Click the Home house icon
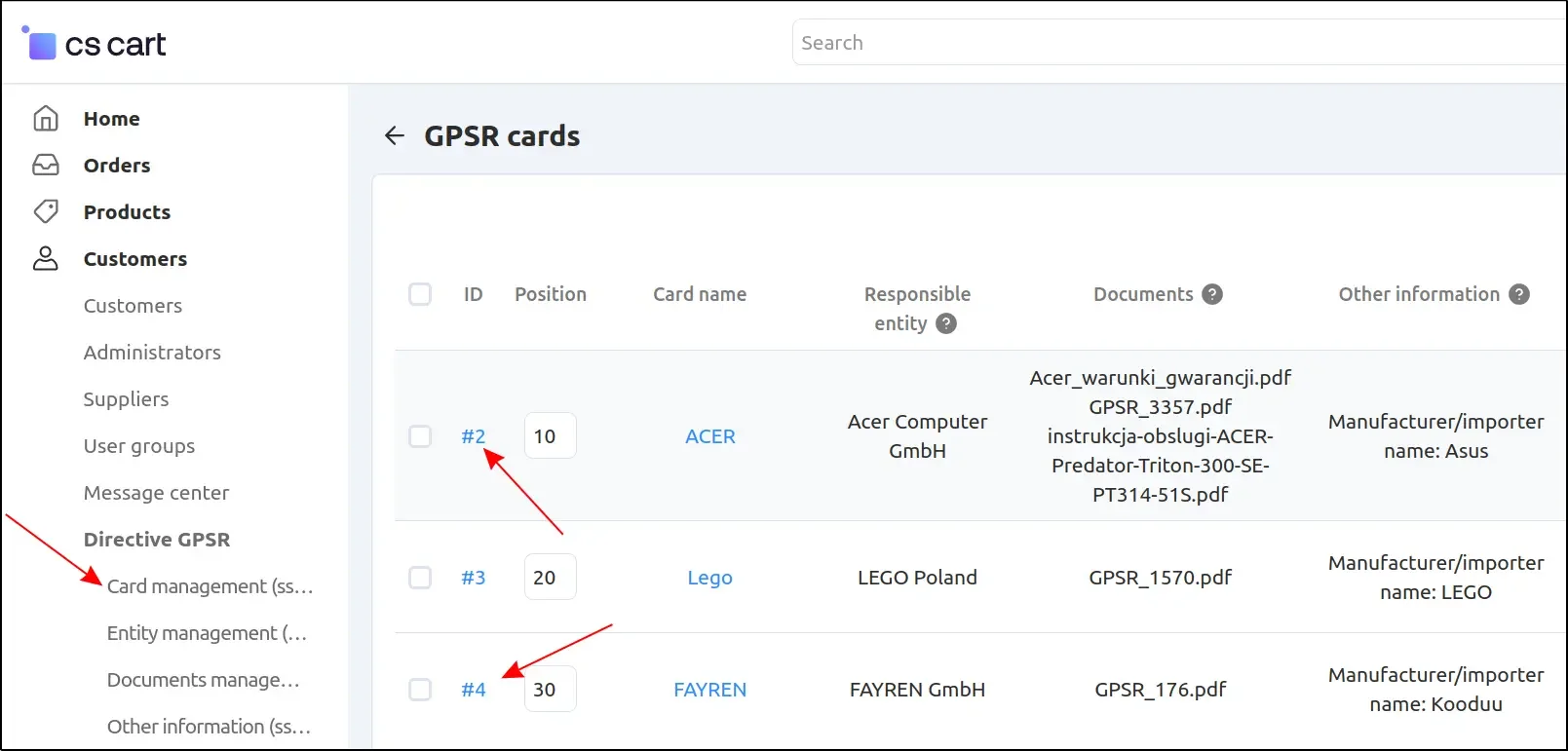Screen dimensions: 1568x751 click(x=46, y=119)
